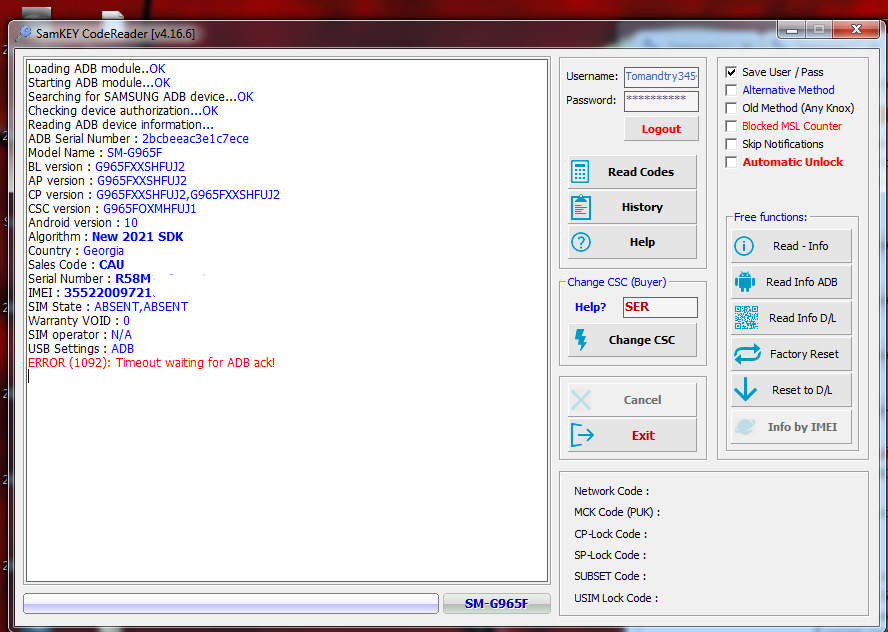Toggle the Save User / Pass checkbox
Screen dimensions: 888x632
coord(731,72)
